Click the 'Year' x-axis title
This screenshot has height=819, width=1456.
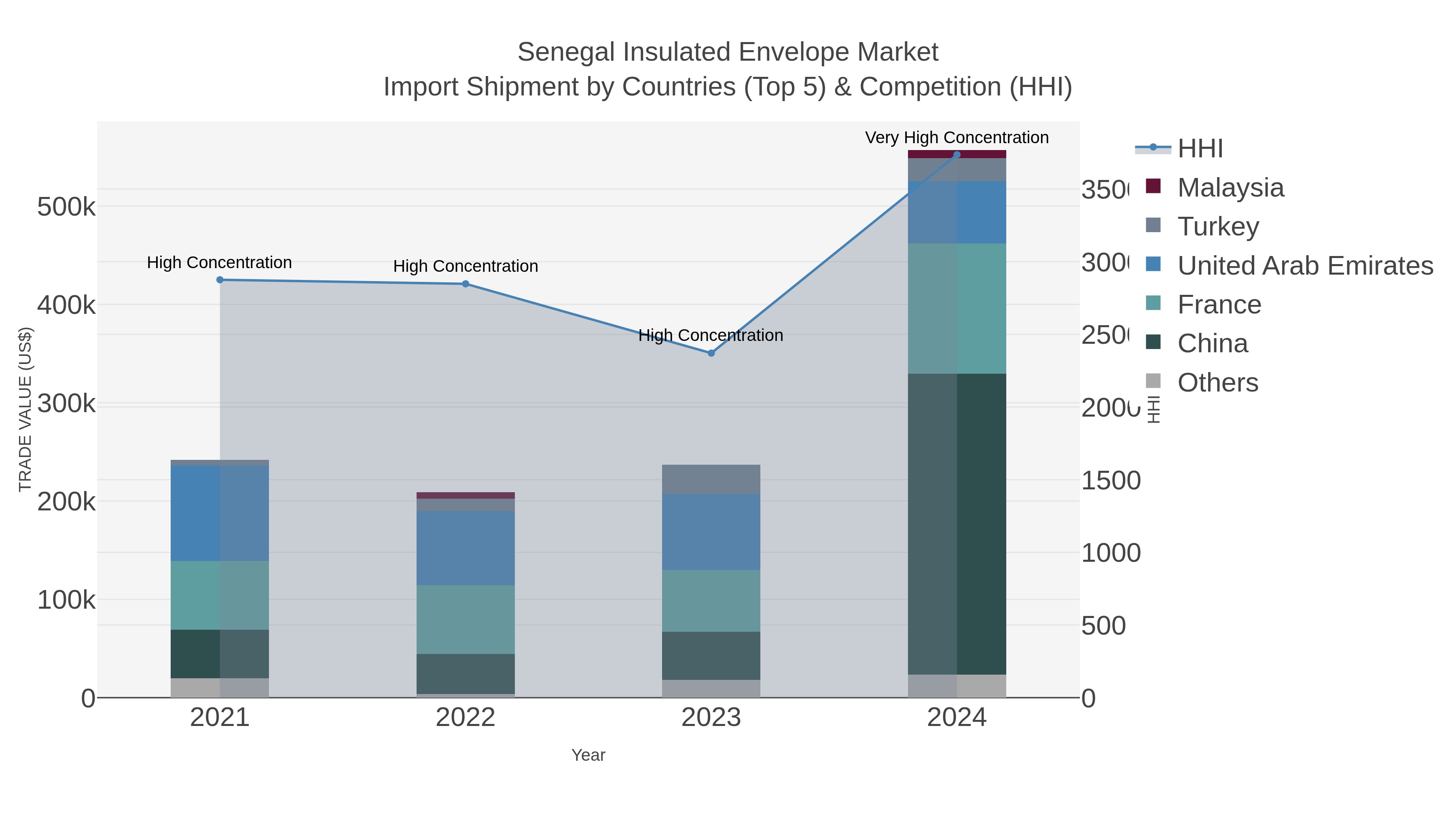click(x=588, y=755)
